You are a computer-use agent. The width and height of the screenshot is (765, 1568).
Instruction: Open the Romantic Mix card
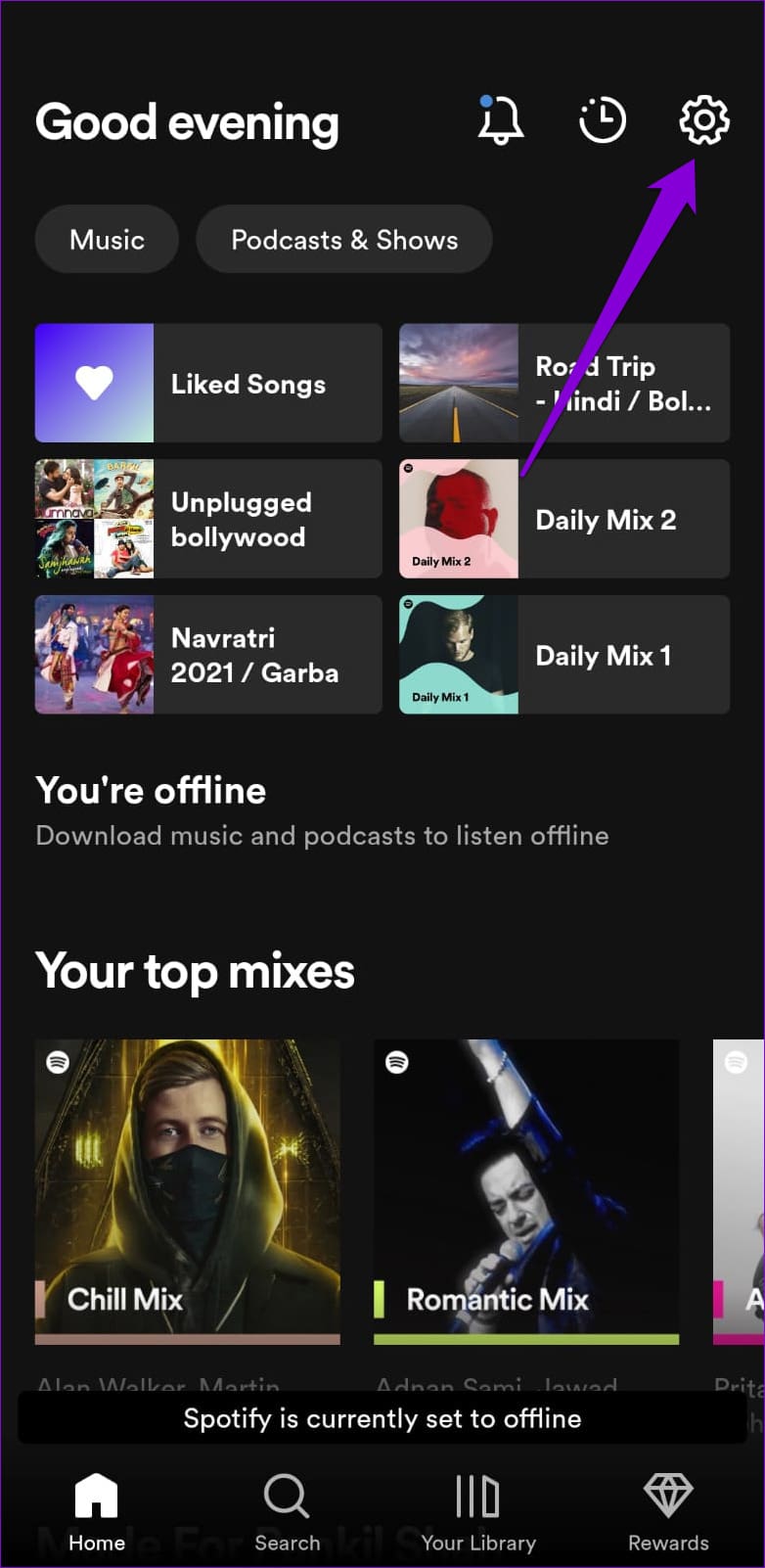coord(526,1191)
